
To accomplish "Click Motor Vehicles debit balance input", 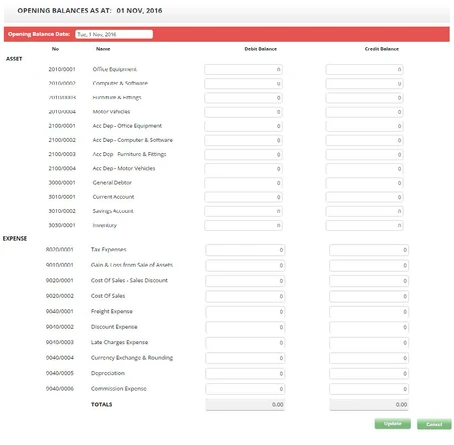I will click(x=243, y=112).
